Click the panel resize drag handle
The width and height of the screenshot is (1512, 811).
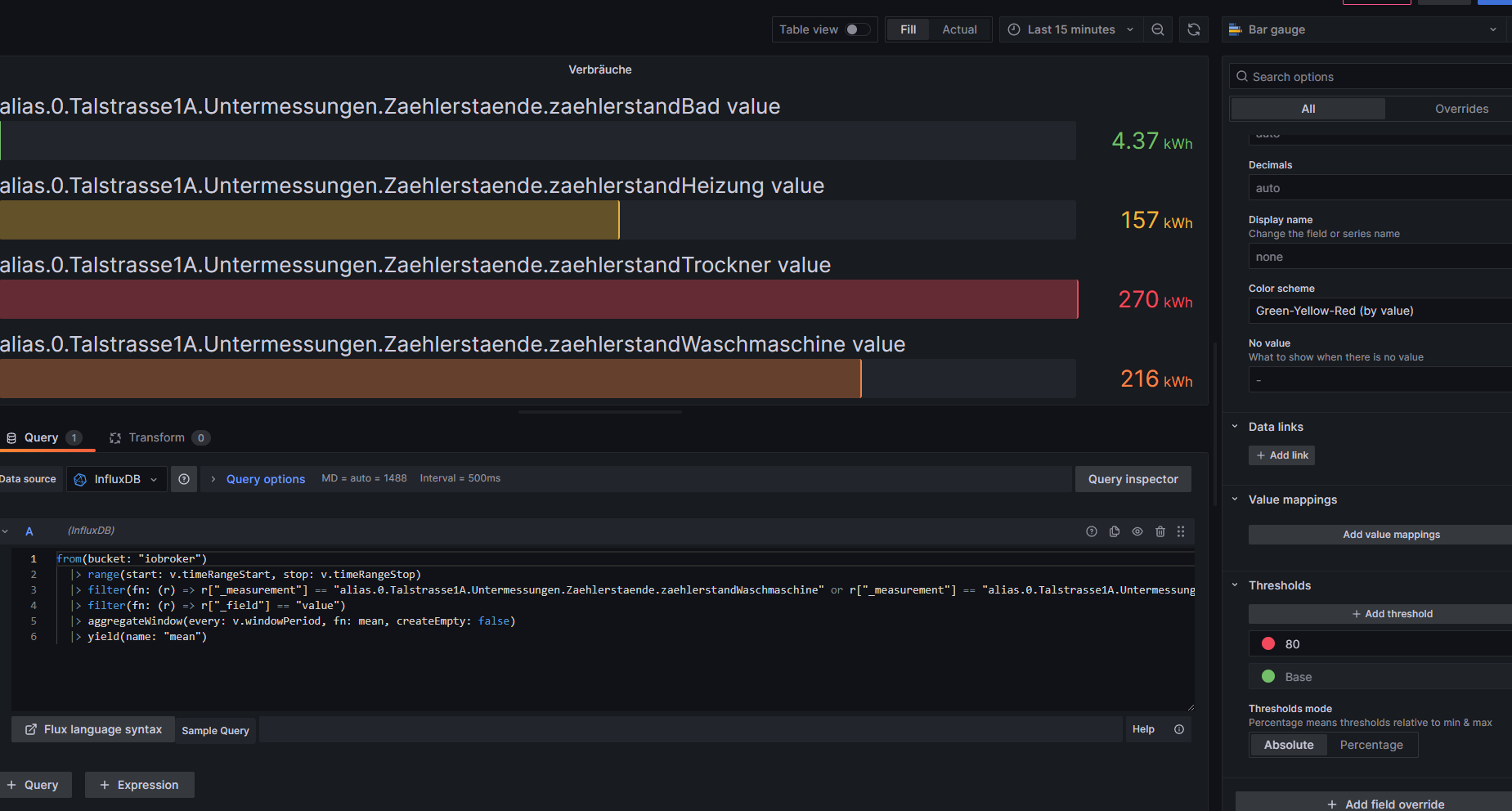(600, 412)
